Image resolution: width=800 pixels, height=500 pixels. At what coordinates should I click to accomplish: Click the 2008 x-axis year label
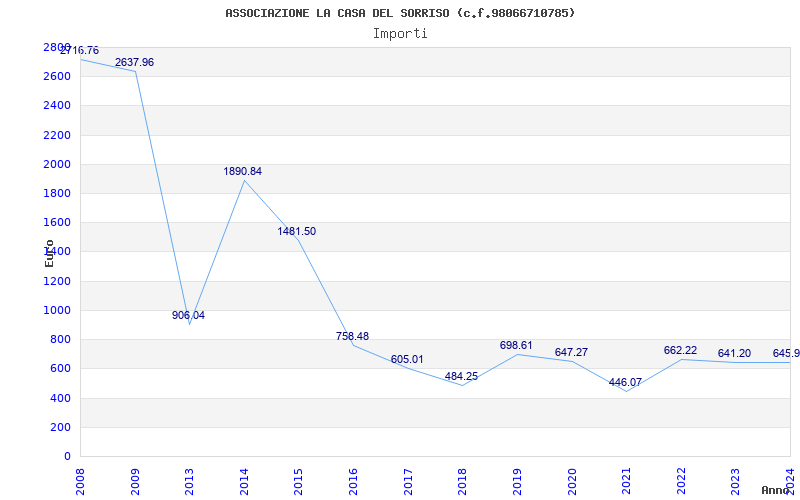[80, 481]
